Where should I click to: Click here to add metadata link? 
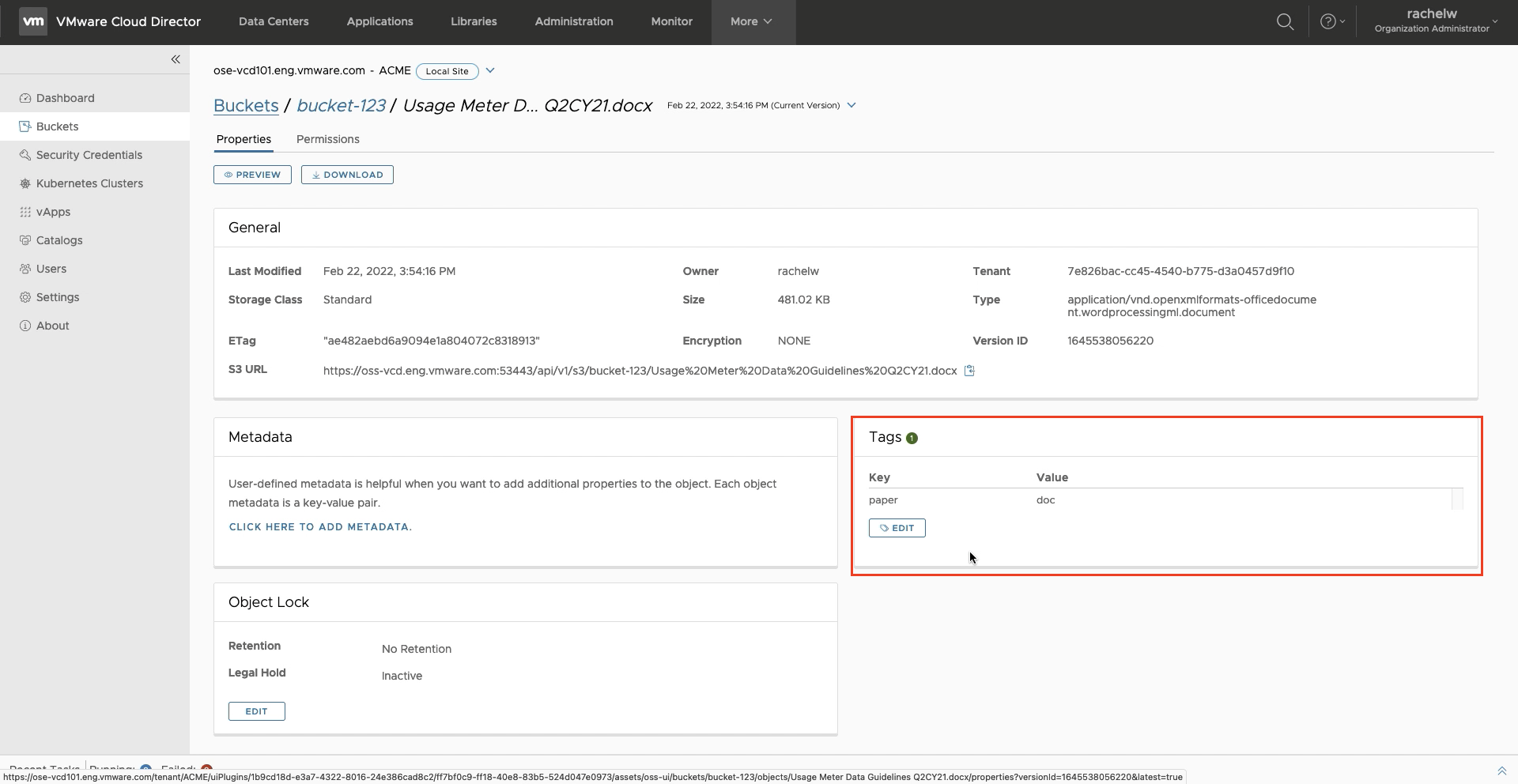(320, 527)
